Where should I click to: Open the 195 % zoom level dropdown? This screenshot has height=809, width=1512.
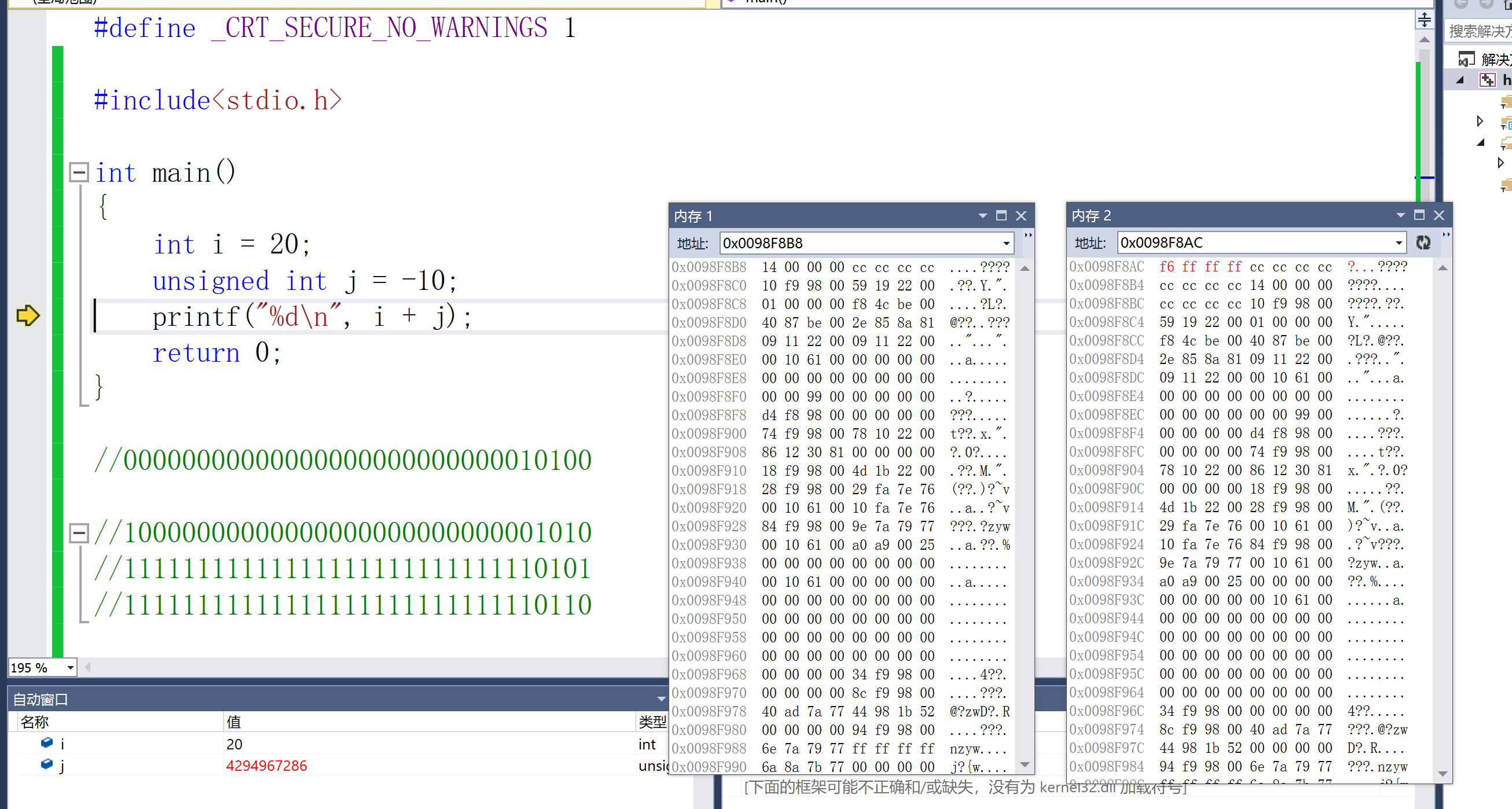70,668
